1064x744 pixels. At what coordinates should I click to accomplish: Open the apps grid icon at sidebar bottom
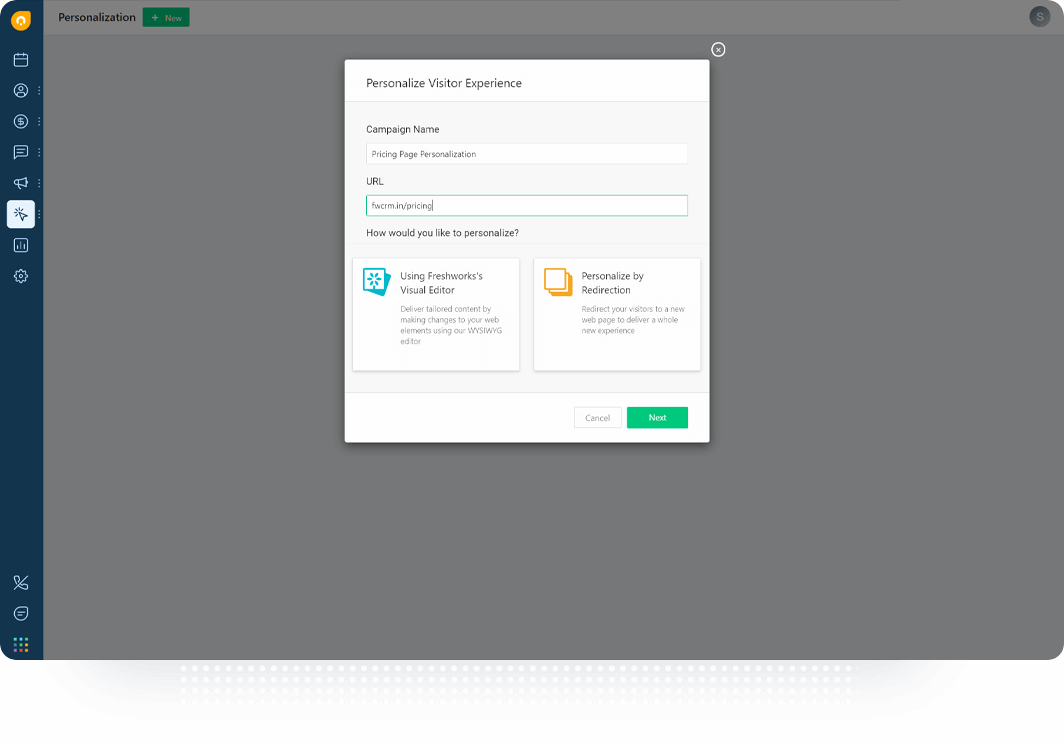pos(20,645)
